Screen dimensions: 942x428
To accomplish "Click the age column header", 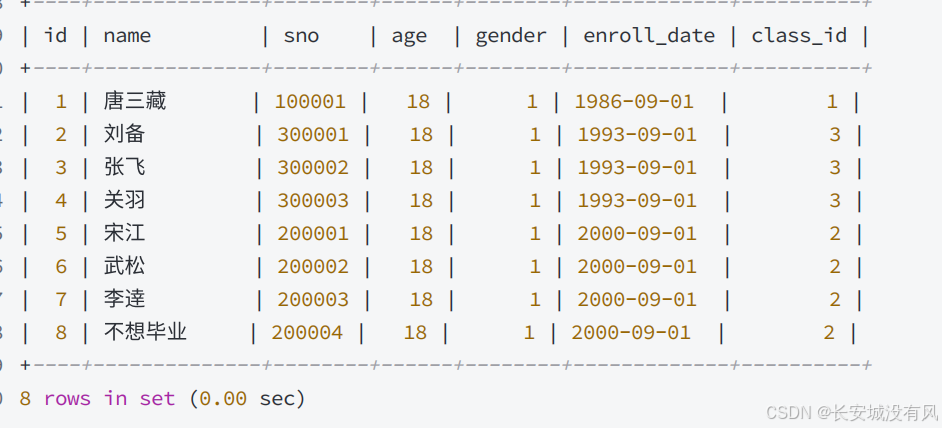I will pos(409,37).
